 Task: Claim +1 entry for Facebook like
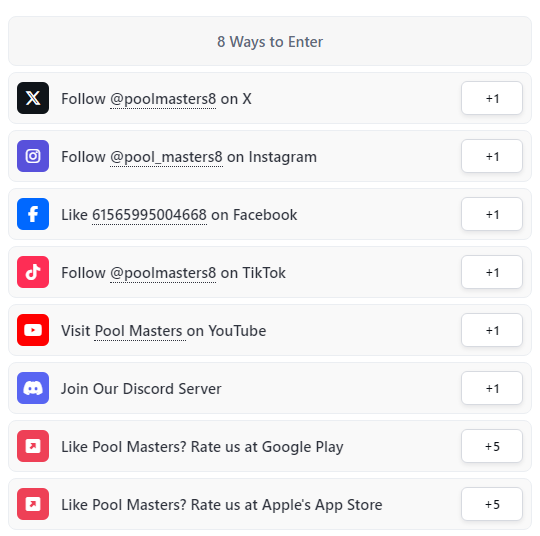point(492,214)
